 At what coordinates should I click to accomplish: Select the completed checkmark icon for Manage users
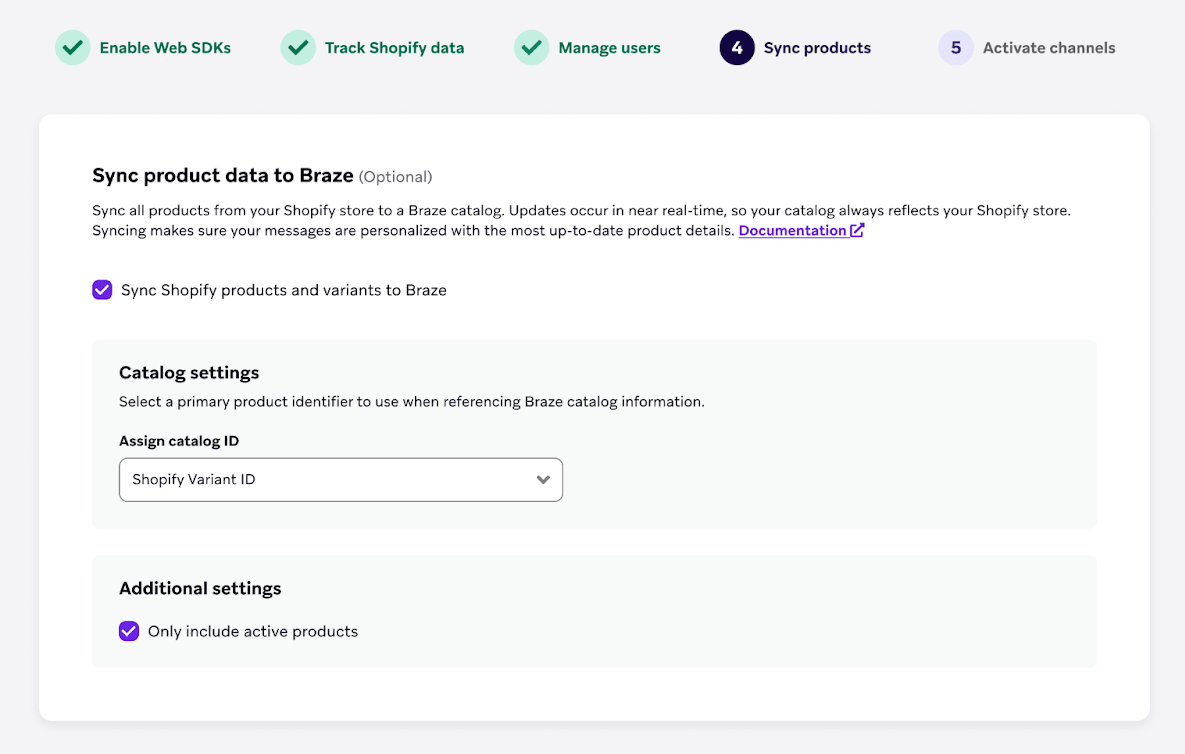pos(531,47)
